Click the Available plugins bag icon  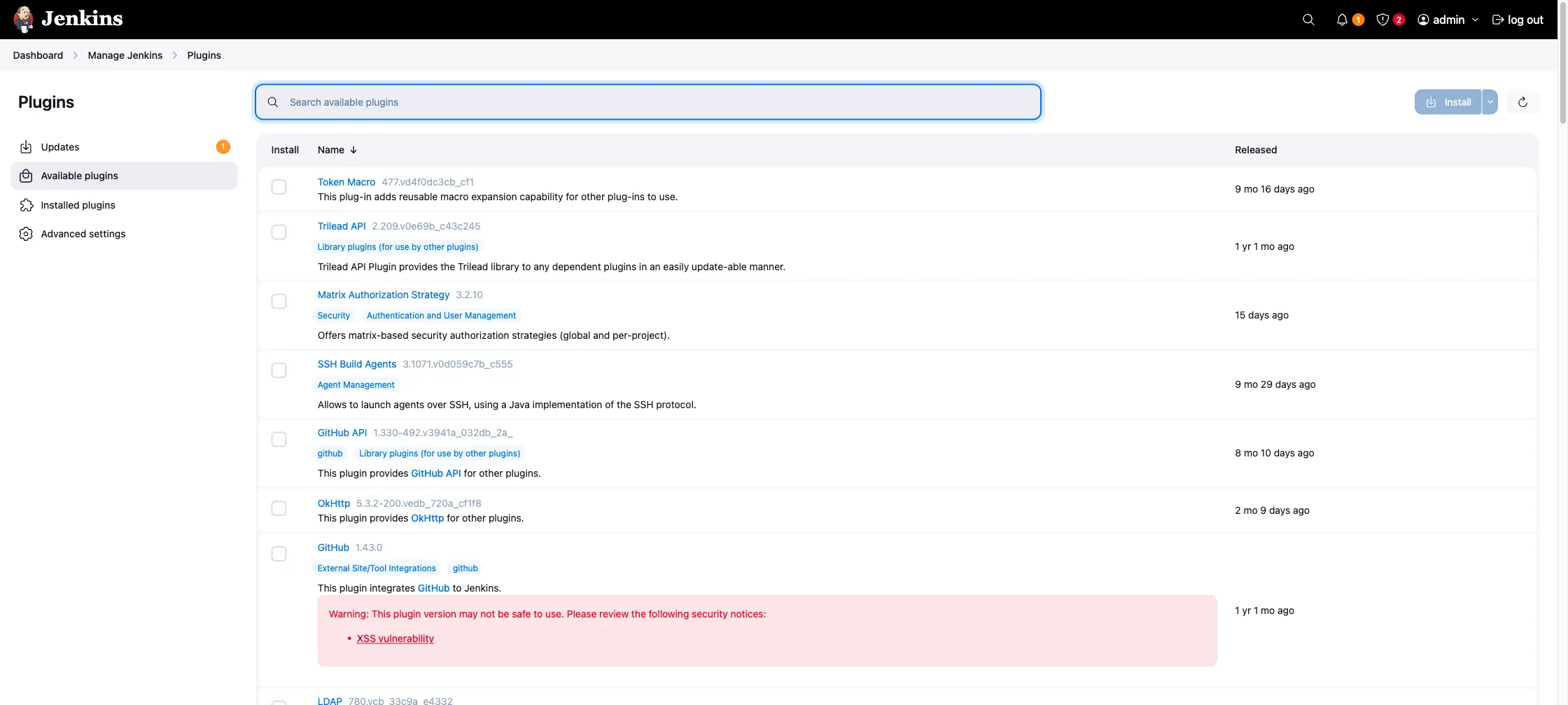tap(26, 176)
